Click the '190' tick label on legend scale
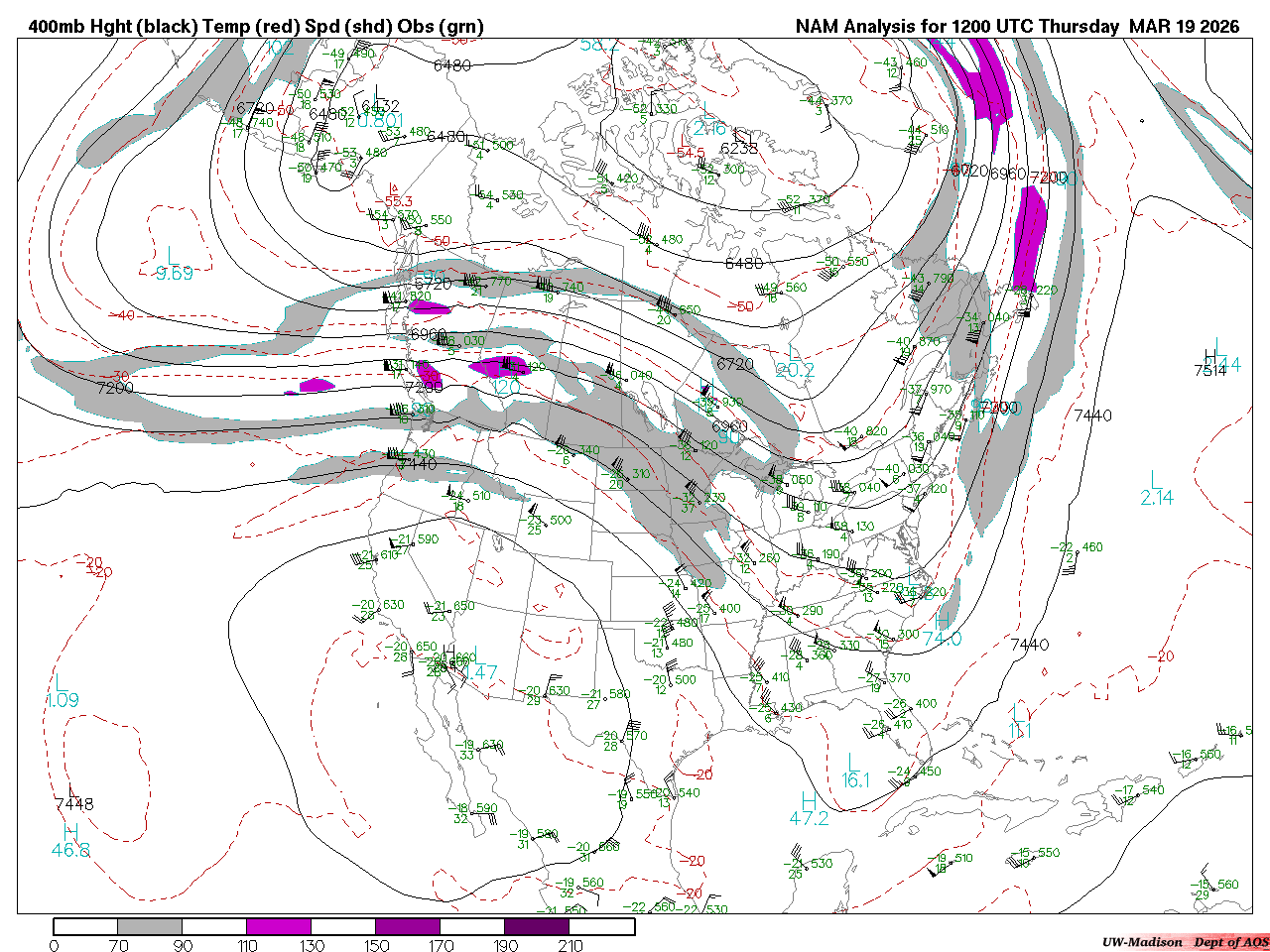The height and width of the screenshot is (952, 1270). pyautogui.click(x=505, y=945)
